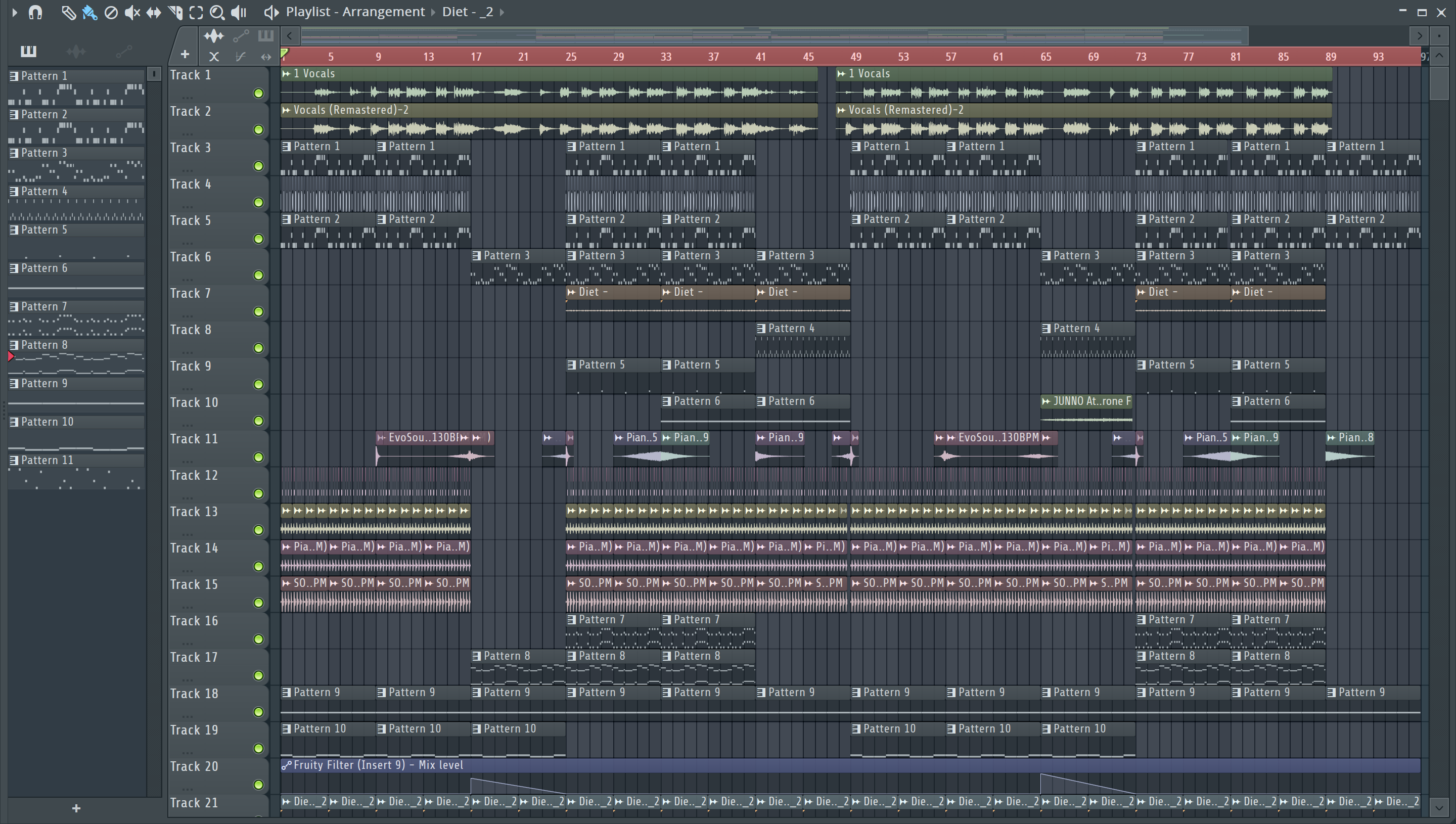
Task: Select the Slip tool
Action: (153, 12)
